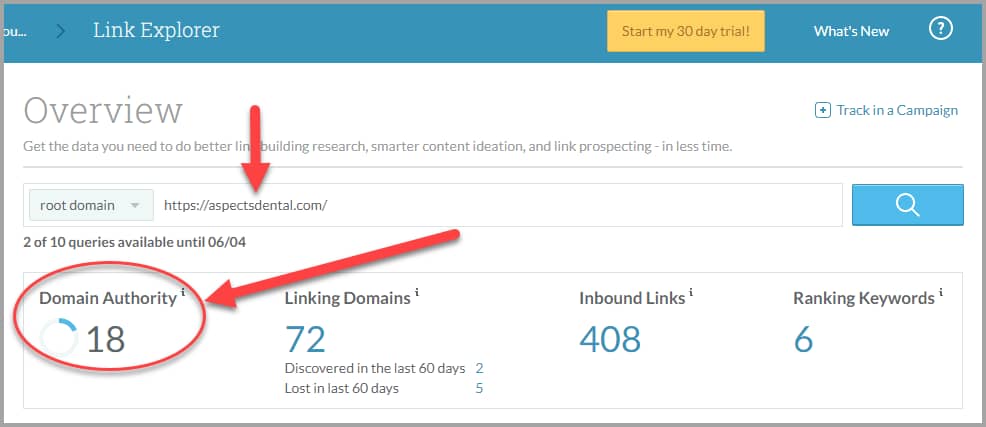The image size is (986, 427).
Task: Click Track in a Campaign link
Action: [x=897, y=111]
